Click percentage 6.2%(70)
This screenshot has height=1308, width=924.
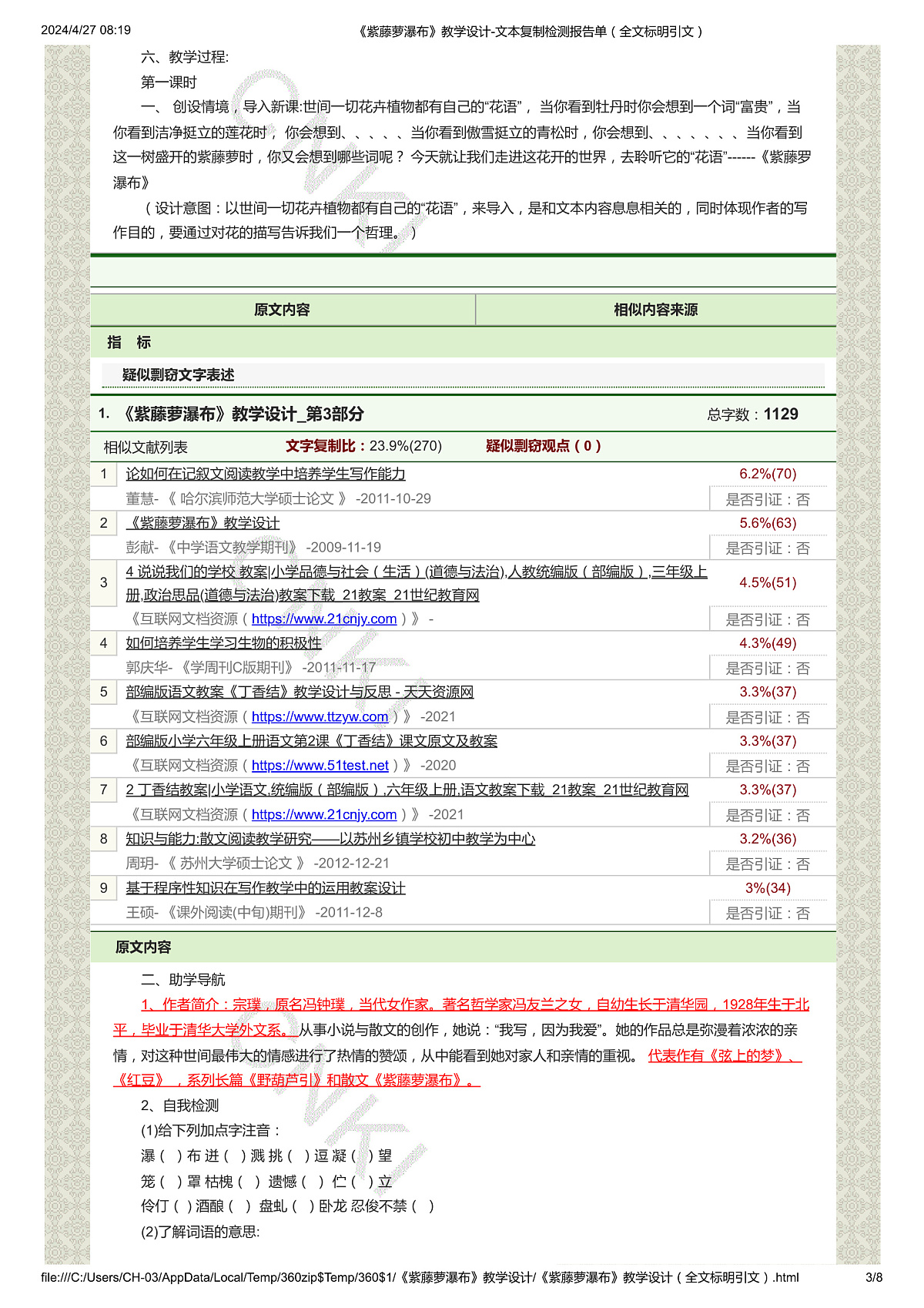(768, 474)
